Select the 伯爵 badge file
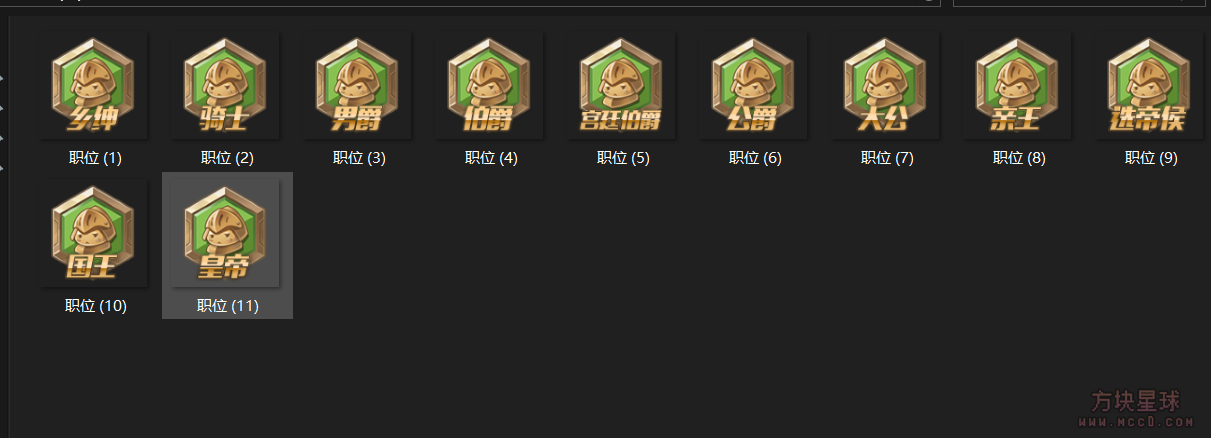This screenshot has height=438, width=1211. (490, 87)
